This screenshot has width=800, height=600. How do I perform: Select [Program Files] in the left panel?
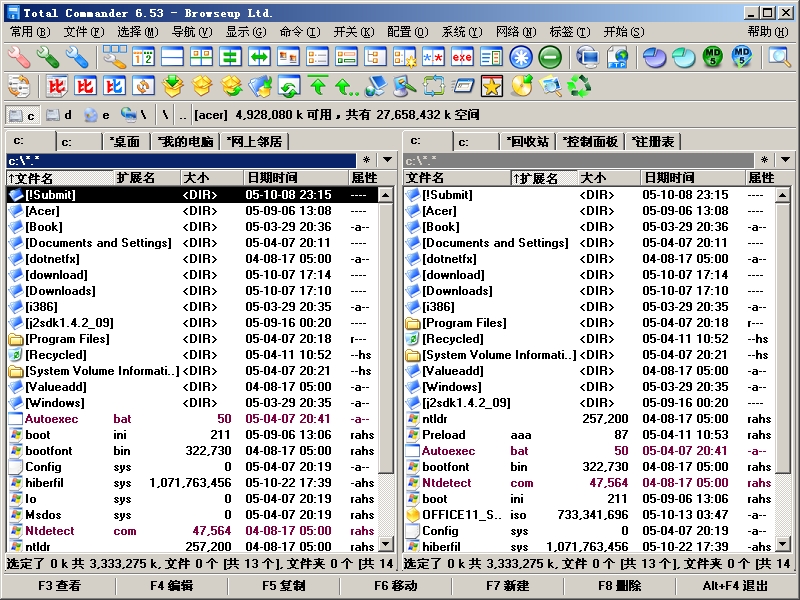[193, 339]
